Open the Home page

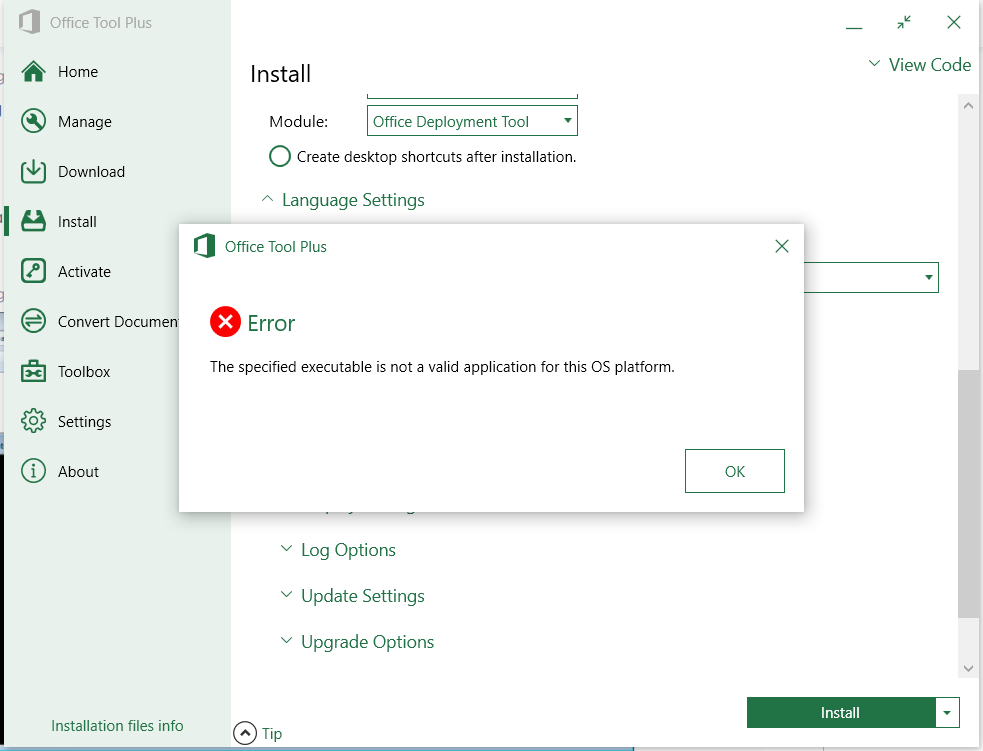(78, 72)
